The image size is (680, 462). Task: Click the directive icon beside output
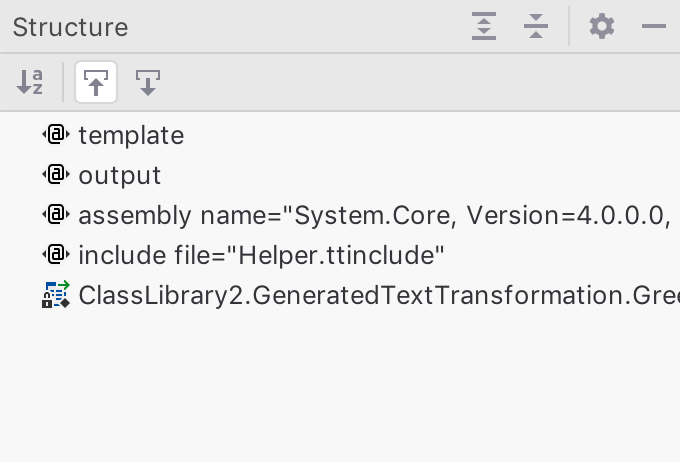click(x=56, y=174)
